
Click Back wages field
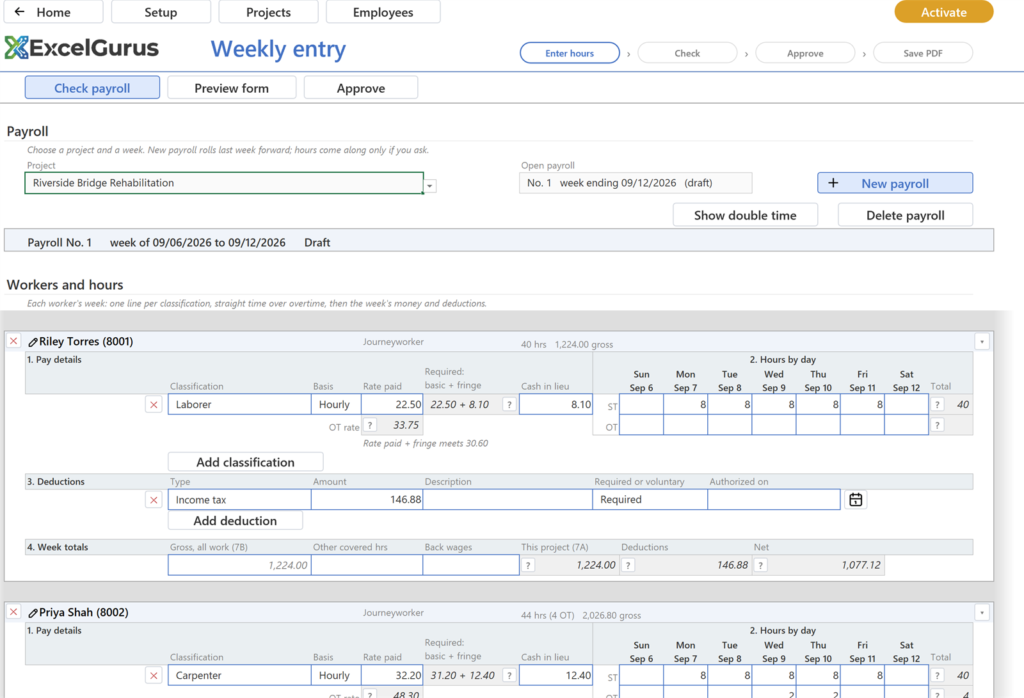pyautogui.click(x=471, y=565)
